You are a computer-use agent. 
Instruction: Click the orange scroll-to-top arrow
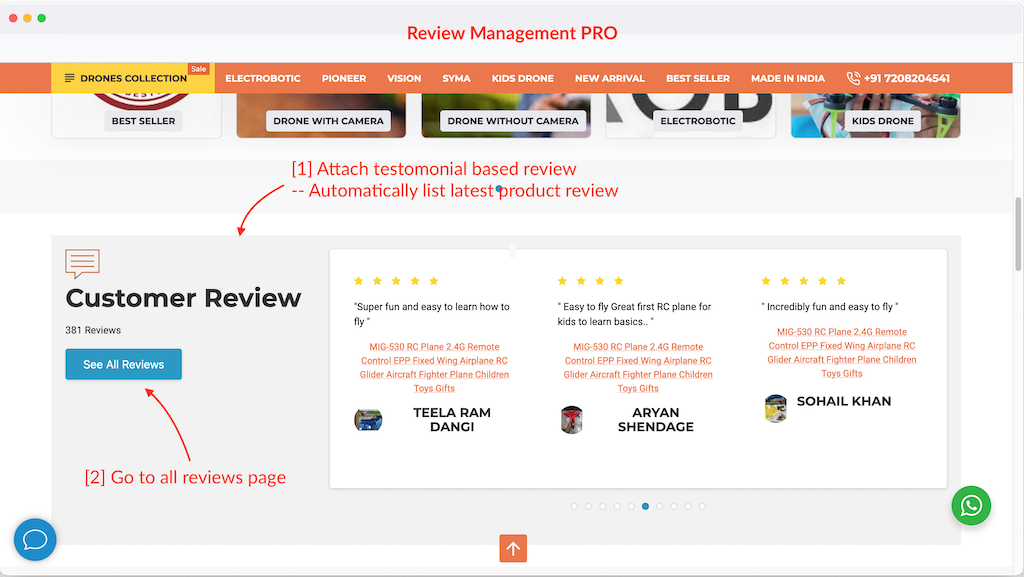click(512, 548)
